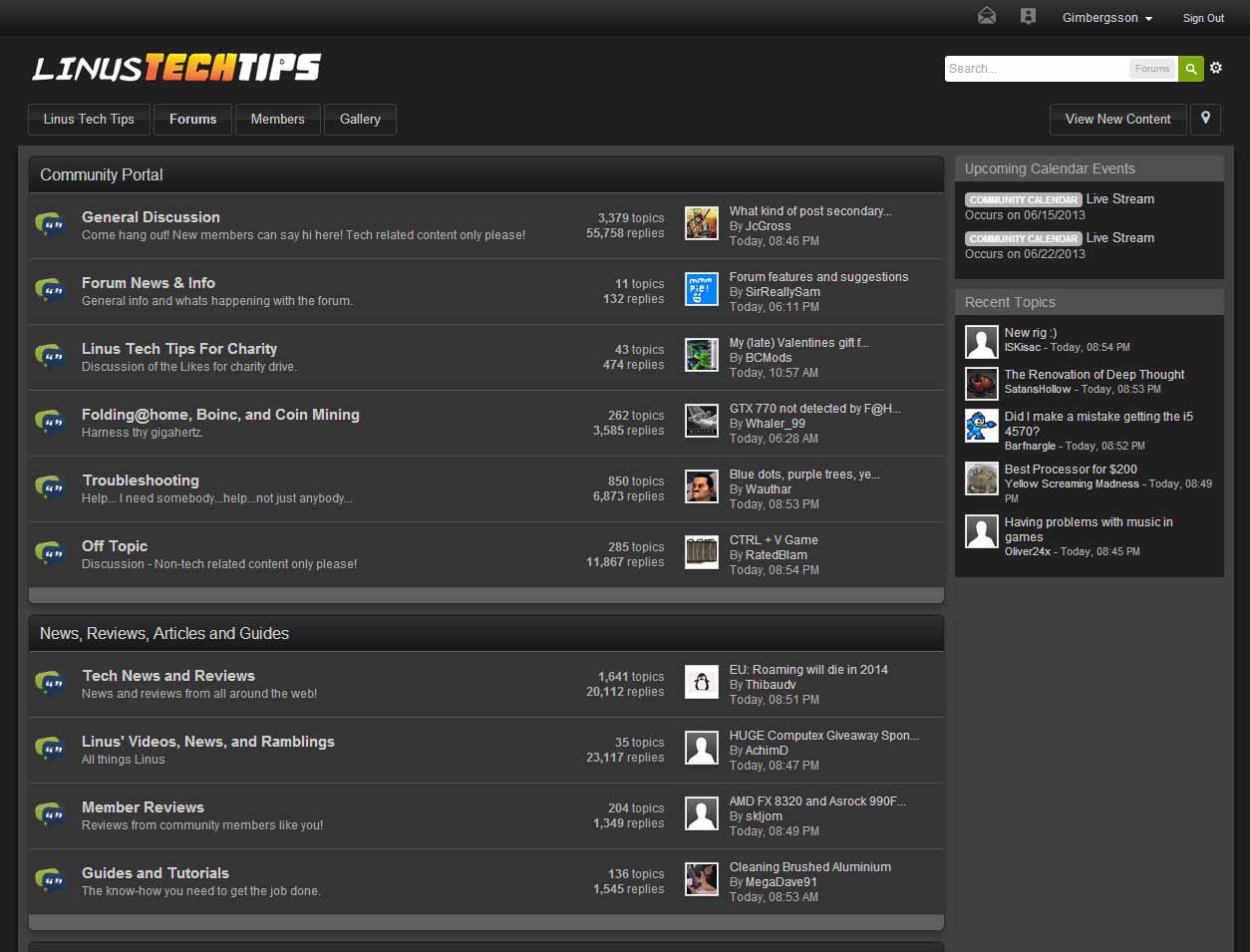
Task: Click the Guides and Tutorials status icon
Action: (51, 880)
